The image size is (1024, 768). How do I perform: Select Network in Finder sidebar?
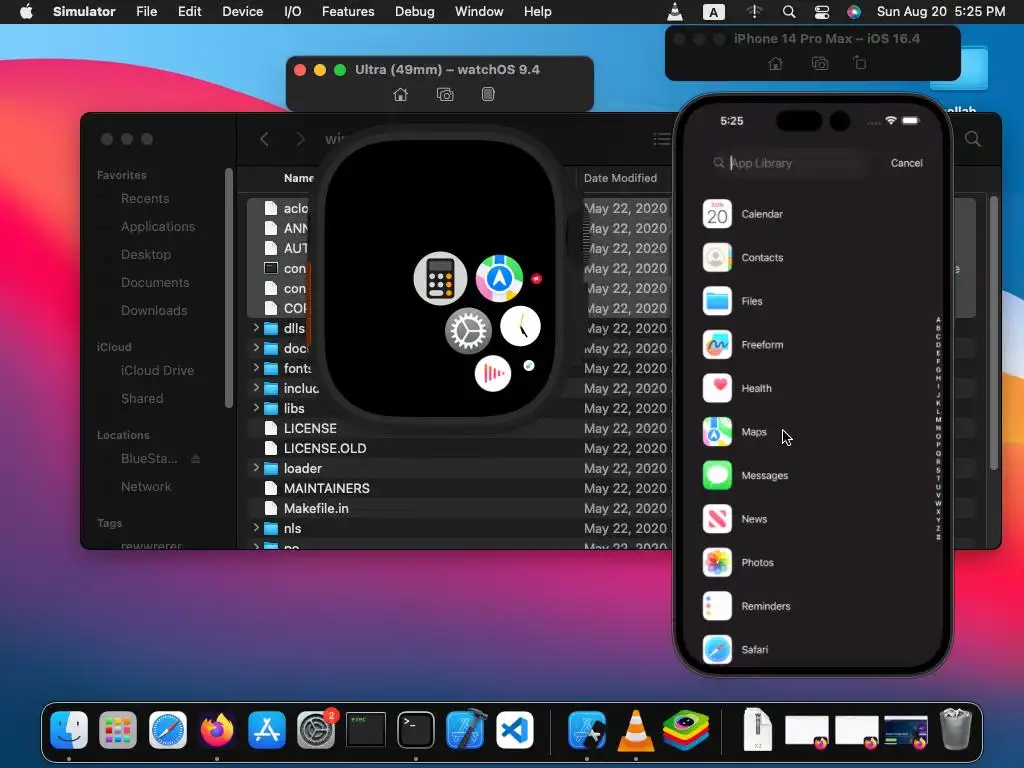[146, 487]
